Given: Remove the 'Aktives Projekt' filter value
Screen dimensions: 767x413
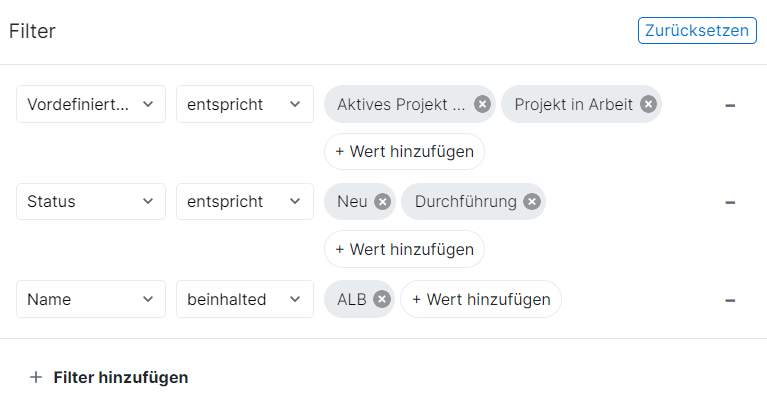Looking at the screenshot, I should pos(482,104).
